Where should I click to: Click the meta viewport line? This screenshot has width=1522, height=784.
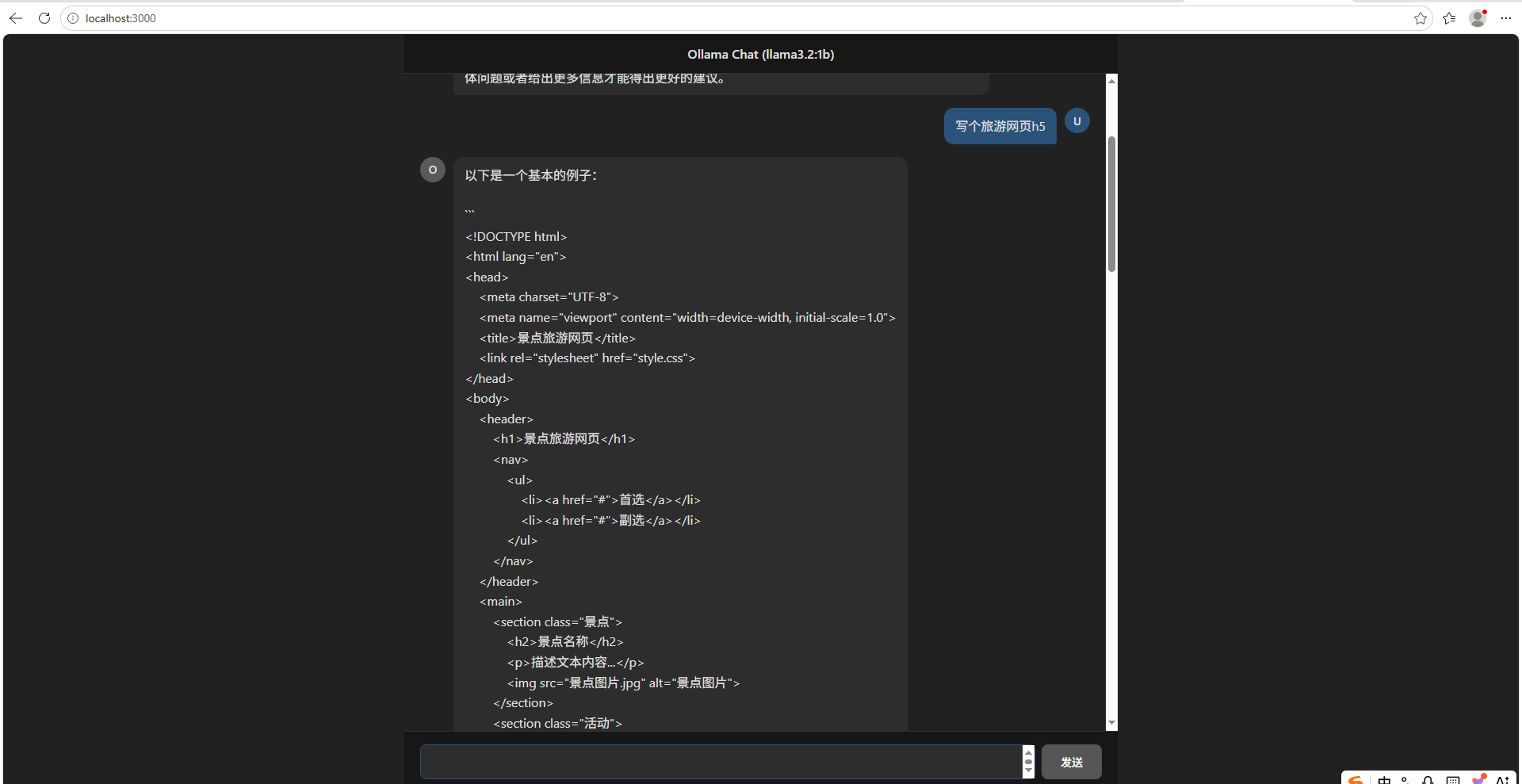[687, 318]
